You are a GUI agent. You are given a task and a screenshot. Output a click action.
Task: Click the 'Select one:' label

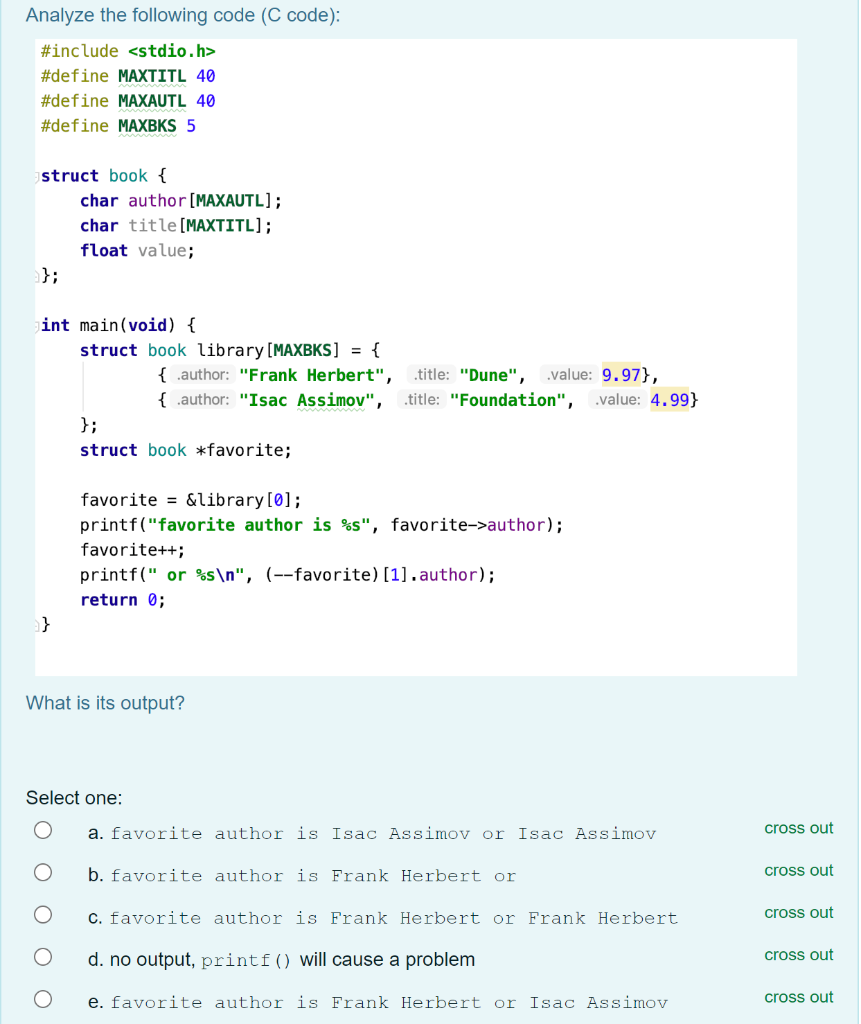point(74,798)
